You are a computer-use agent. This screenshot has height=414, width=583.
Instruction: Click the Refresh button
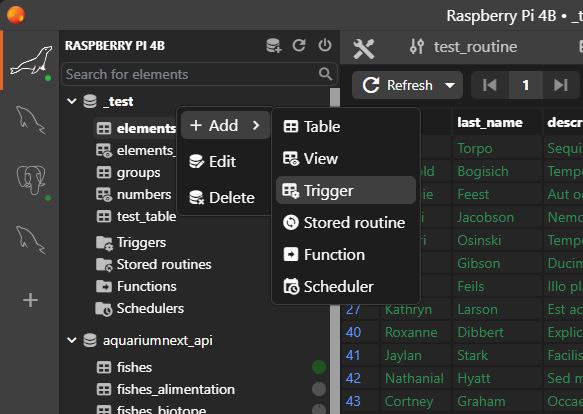click(398, 85)
